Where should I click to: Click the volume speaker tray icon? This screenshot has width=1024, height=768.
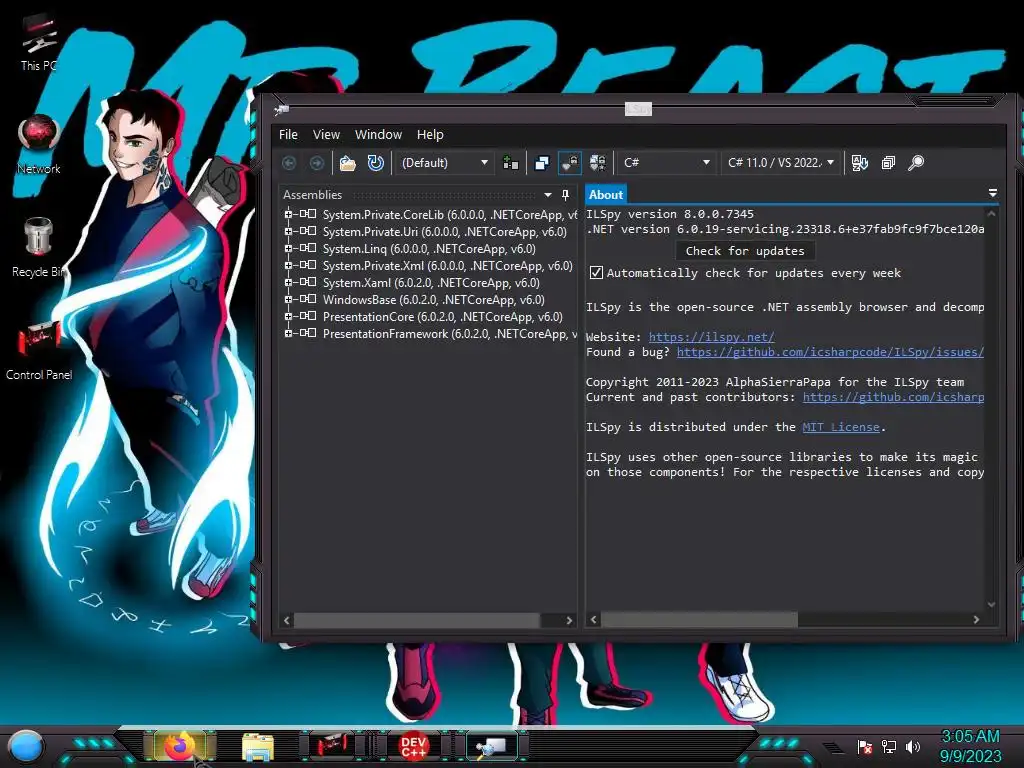pyautogui.click(x=913, y=746)
